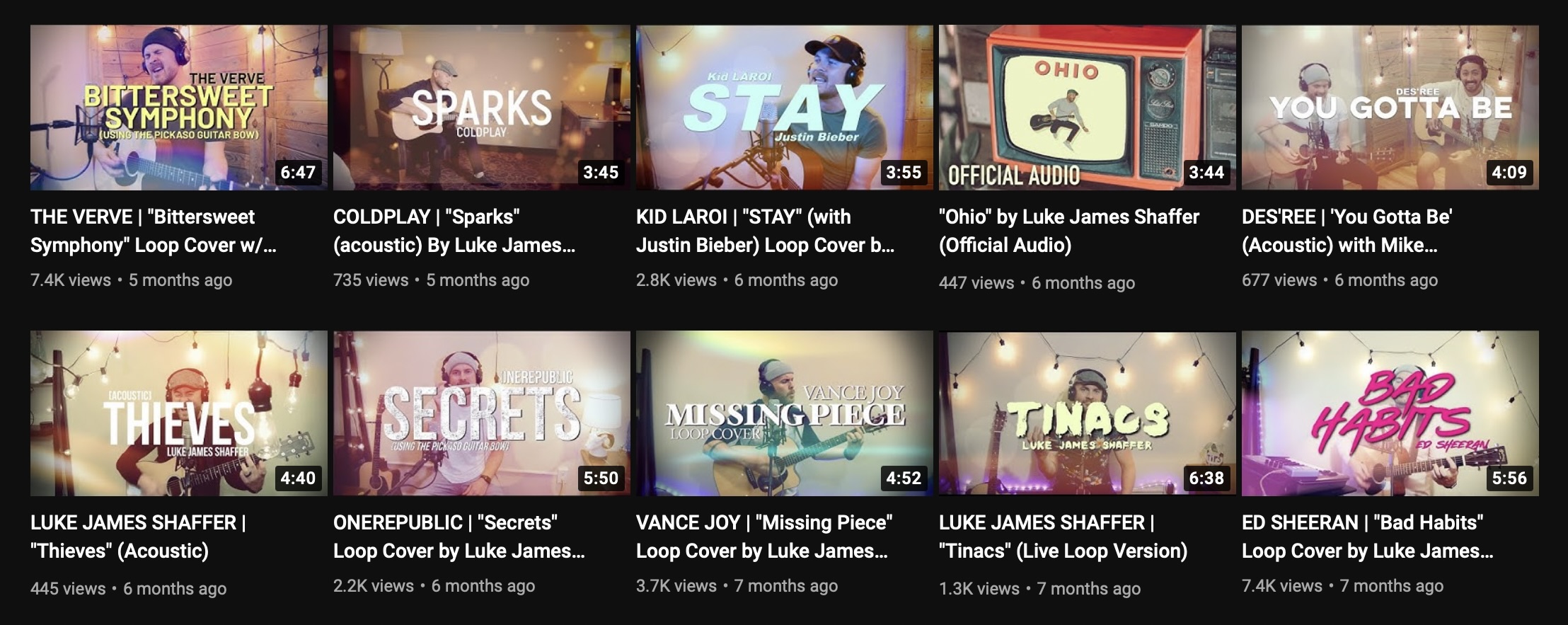1568x625 pixels.
Task: Click the ED SHEERAN Bad Habits title
Action: [x=1368, y=537]
